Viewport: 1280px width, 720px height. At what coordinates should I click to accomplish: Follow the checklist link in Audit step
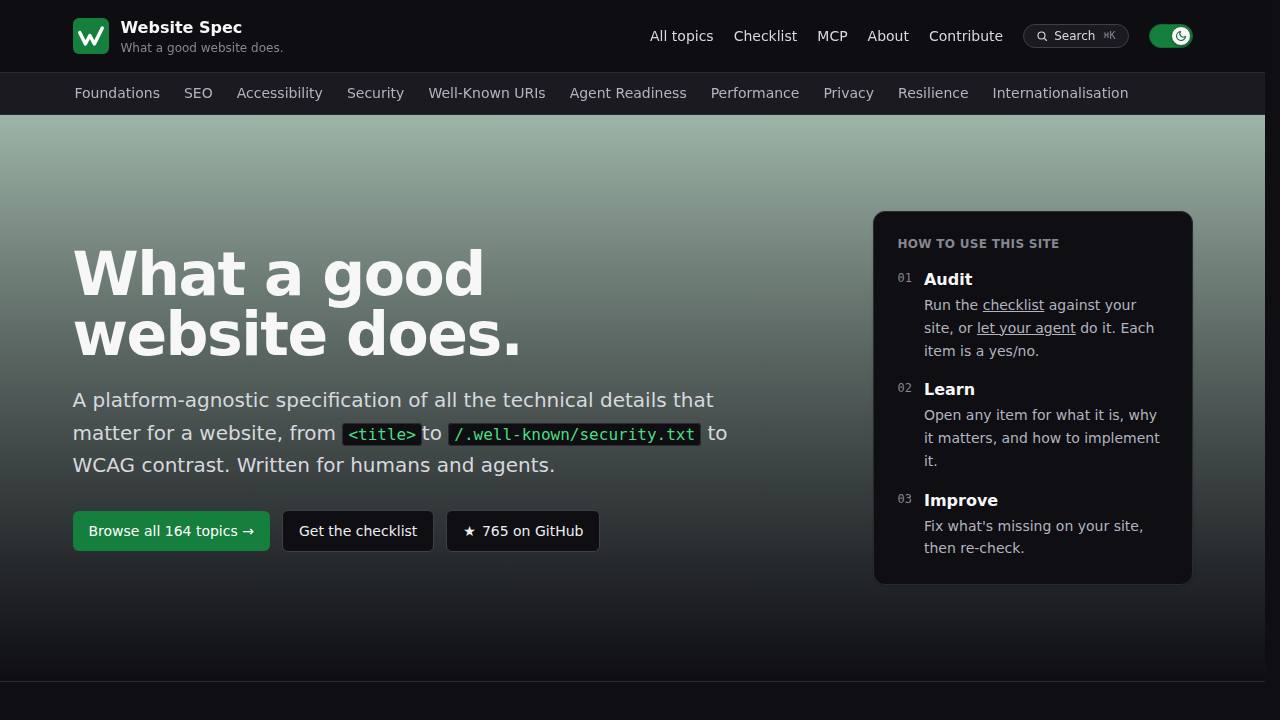tap(1013, 305)
